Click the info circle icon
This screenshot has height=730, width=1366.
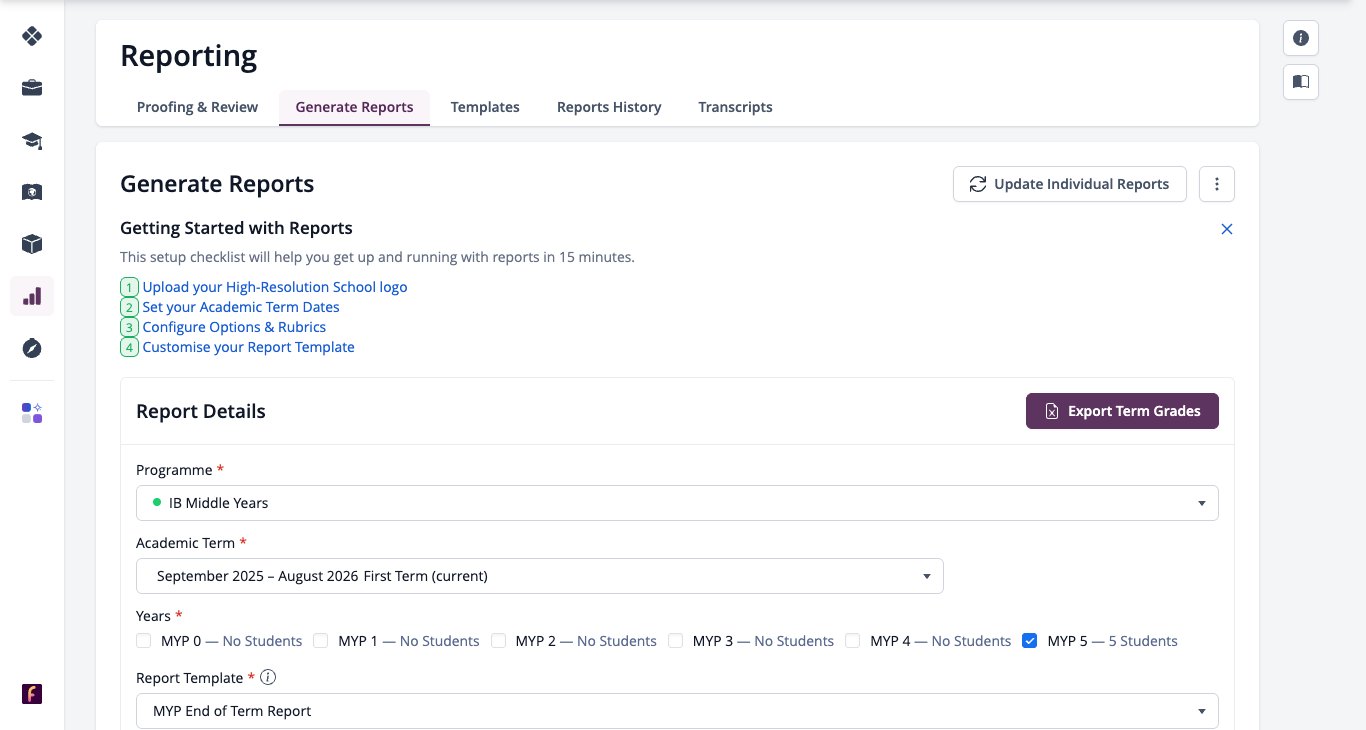click(x=1301, y=38)
